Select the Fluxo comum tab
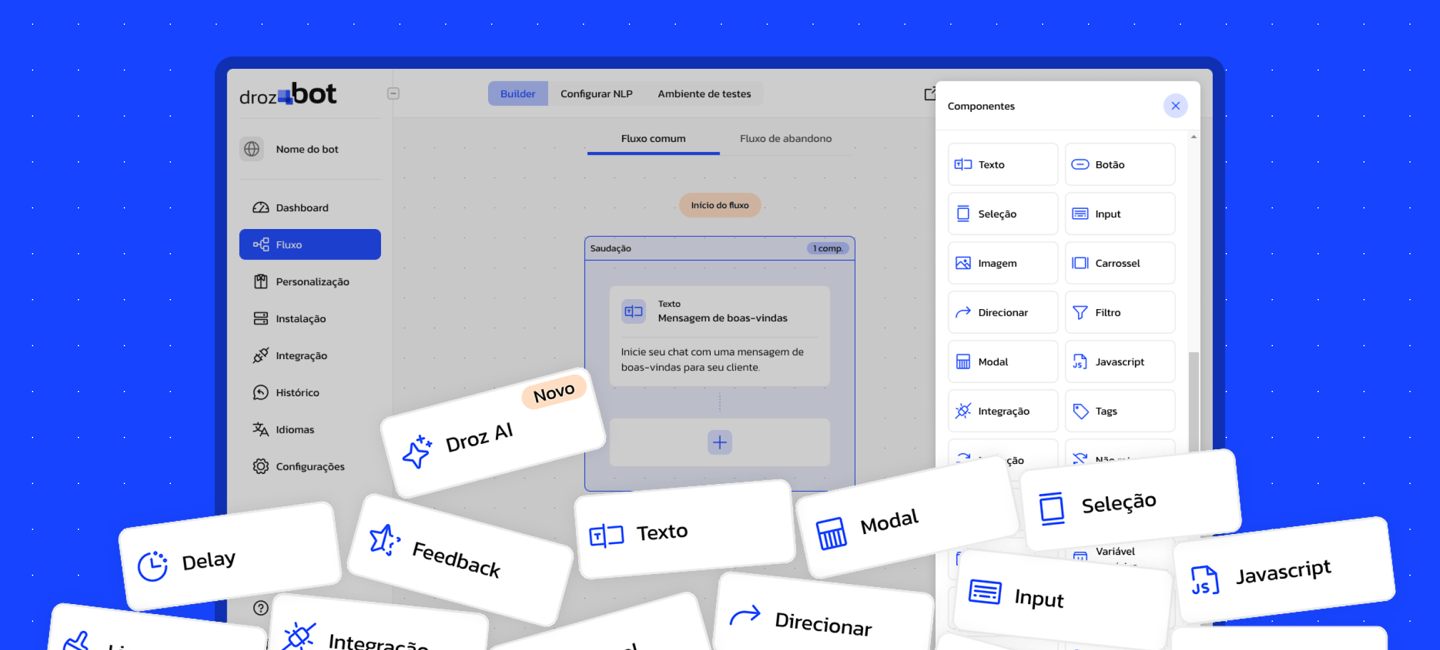 653,139
